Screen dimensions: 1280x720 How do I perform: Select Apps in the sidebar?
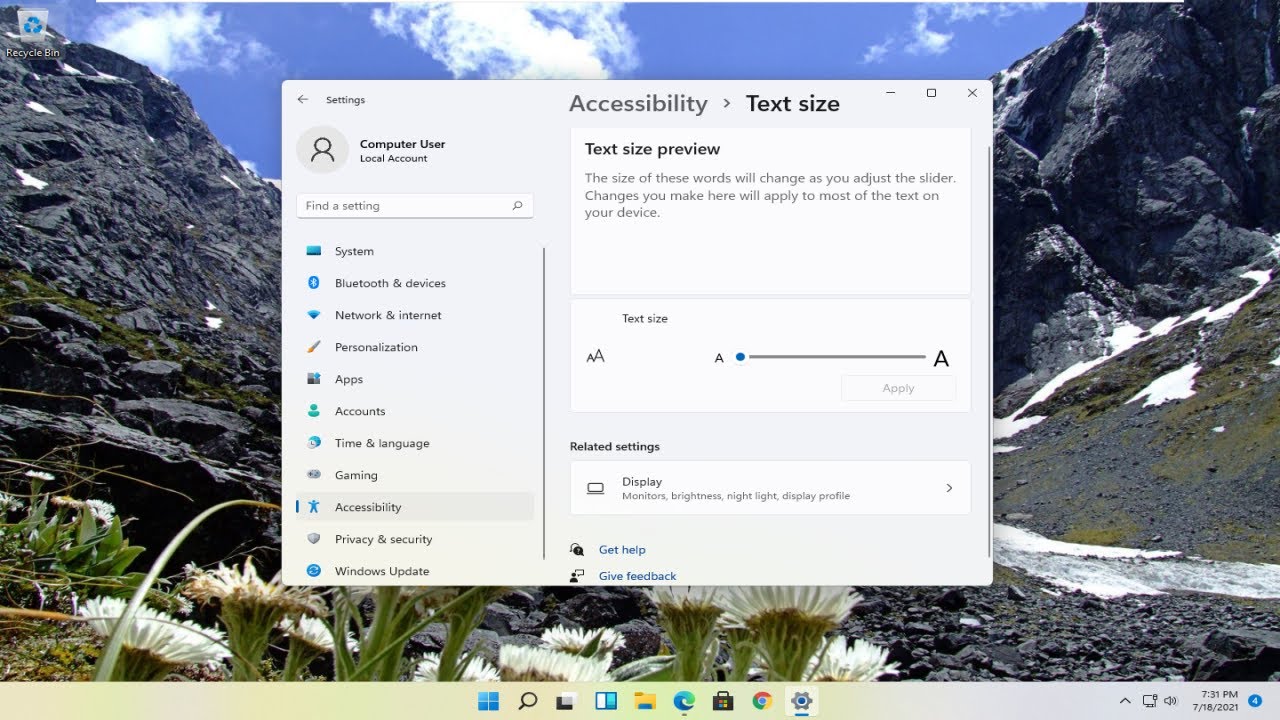tap(348, 379)
